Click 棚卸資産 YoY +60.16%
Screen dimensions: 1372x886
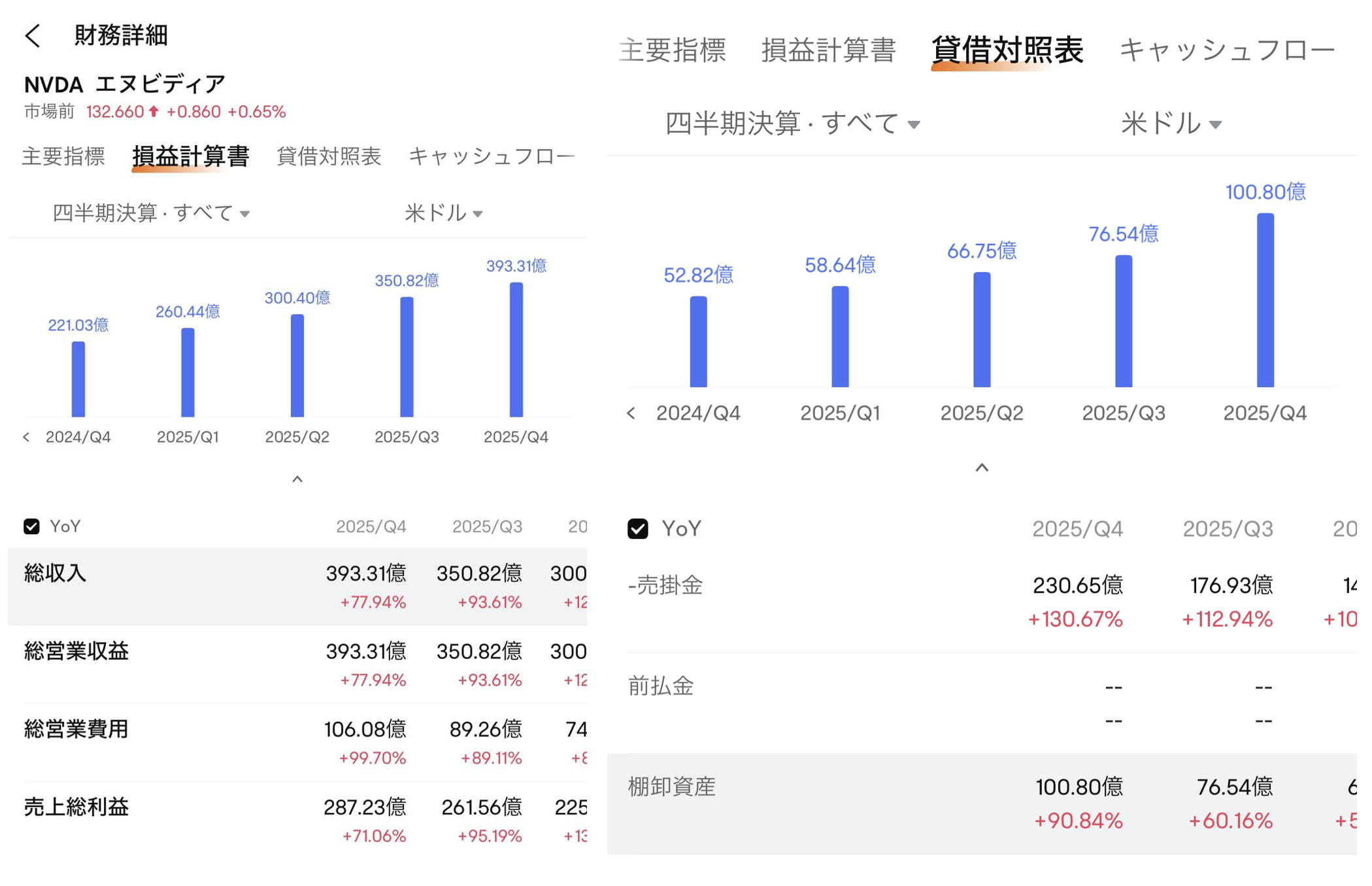point(1231,820)
